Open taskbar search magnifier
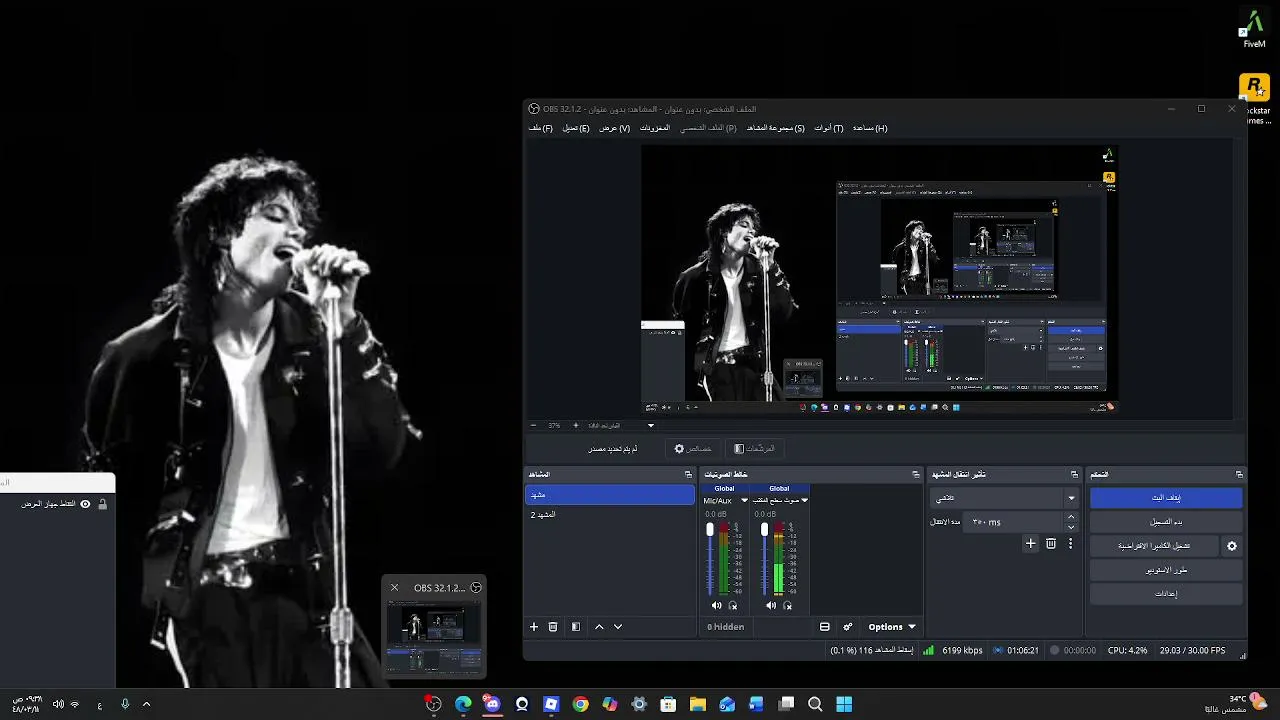 point(815,704)
